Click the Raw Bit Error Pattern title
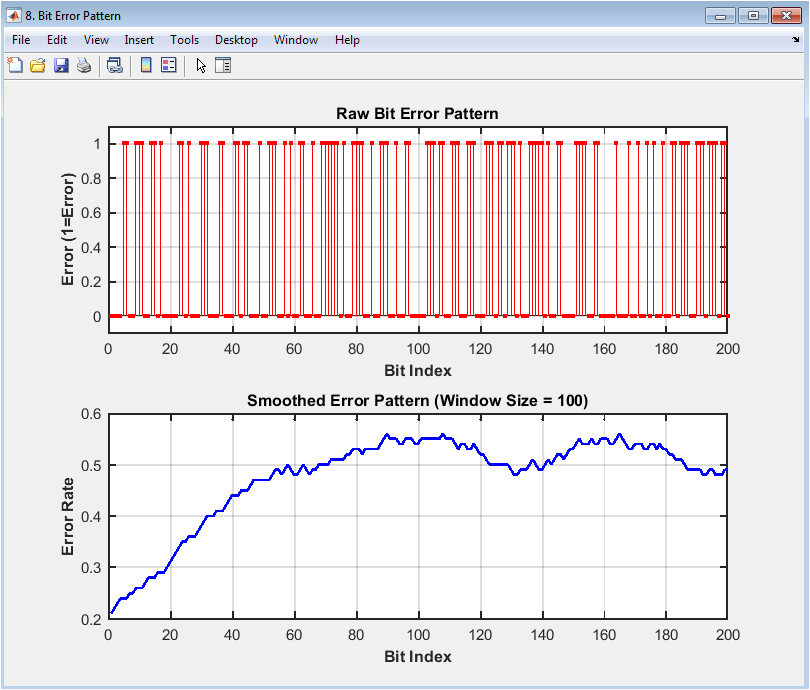Image resolution: width=810 pixels, height=690 pixels. pos(417,113)
